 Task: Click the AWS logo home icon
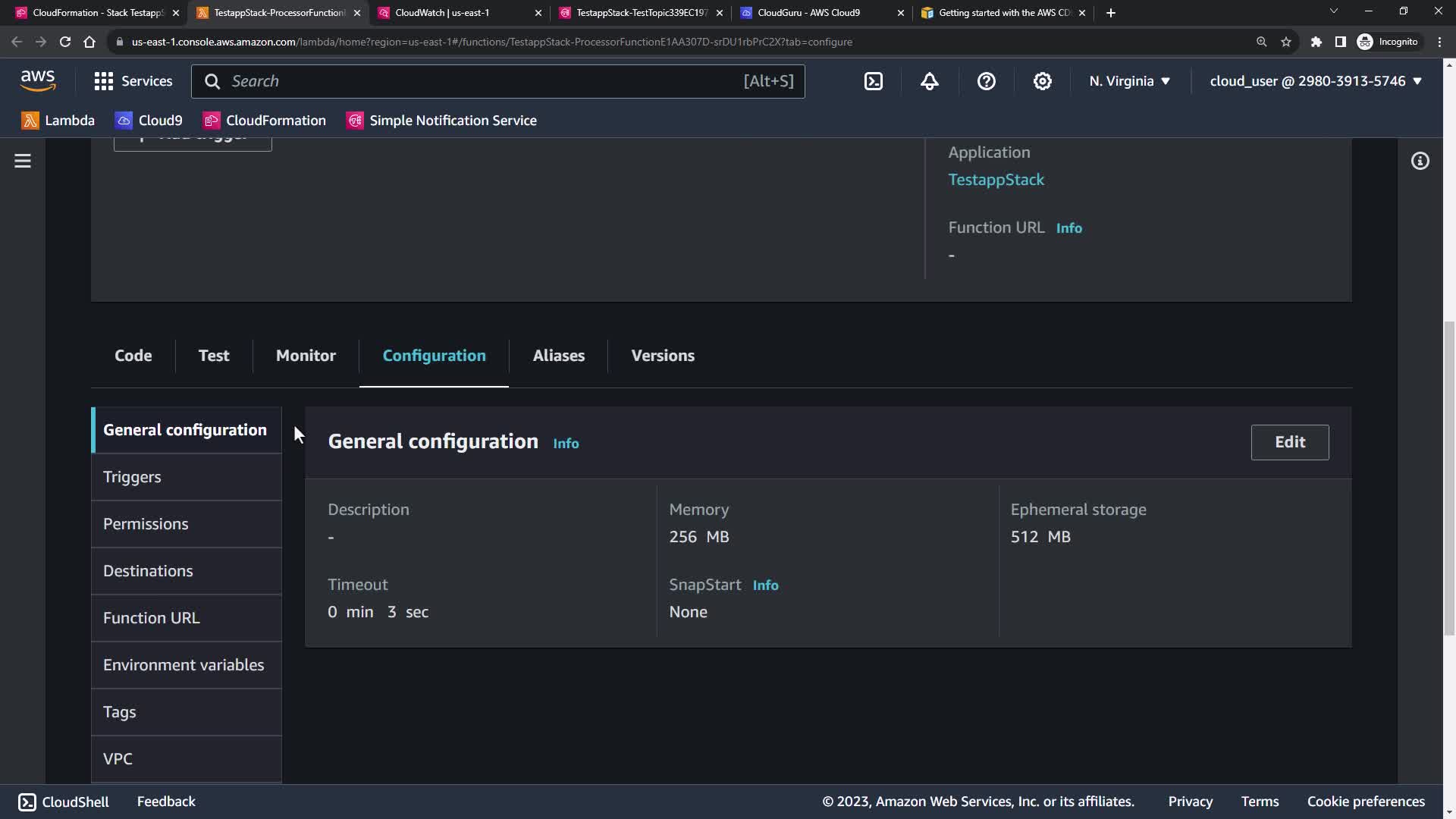point(38,80)
